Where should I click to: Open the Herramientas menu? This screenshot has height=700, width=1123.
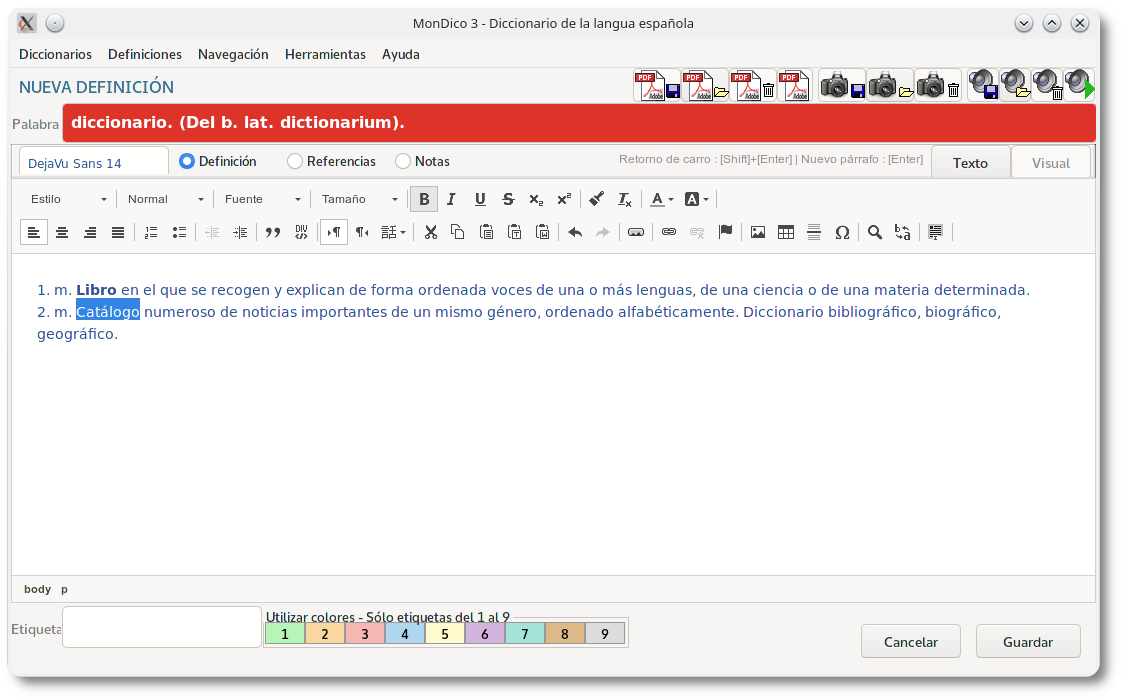coord(325,54)
